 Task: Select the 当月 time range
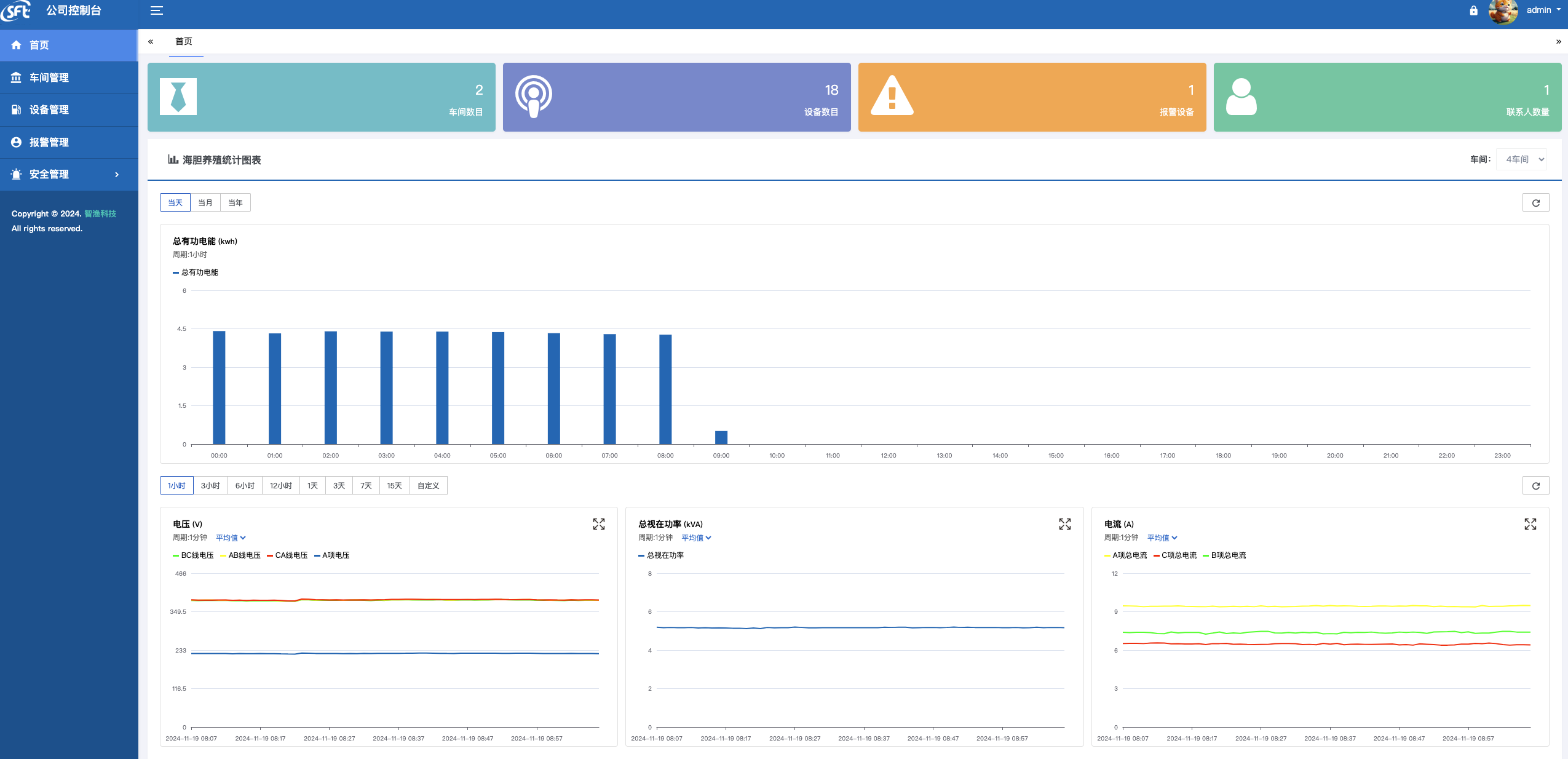(205, 203)
